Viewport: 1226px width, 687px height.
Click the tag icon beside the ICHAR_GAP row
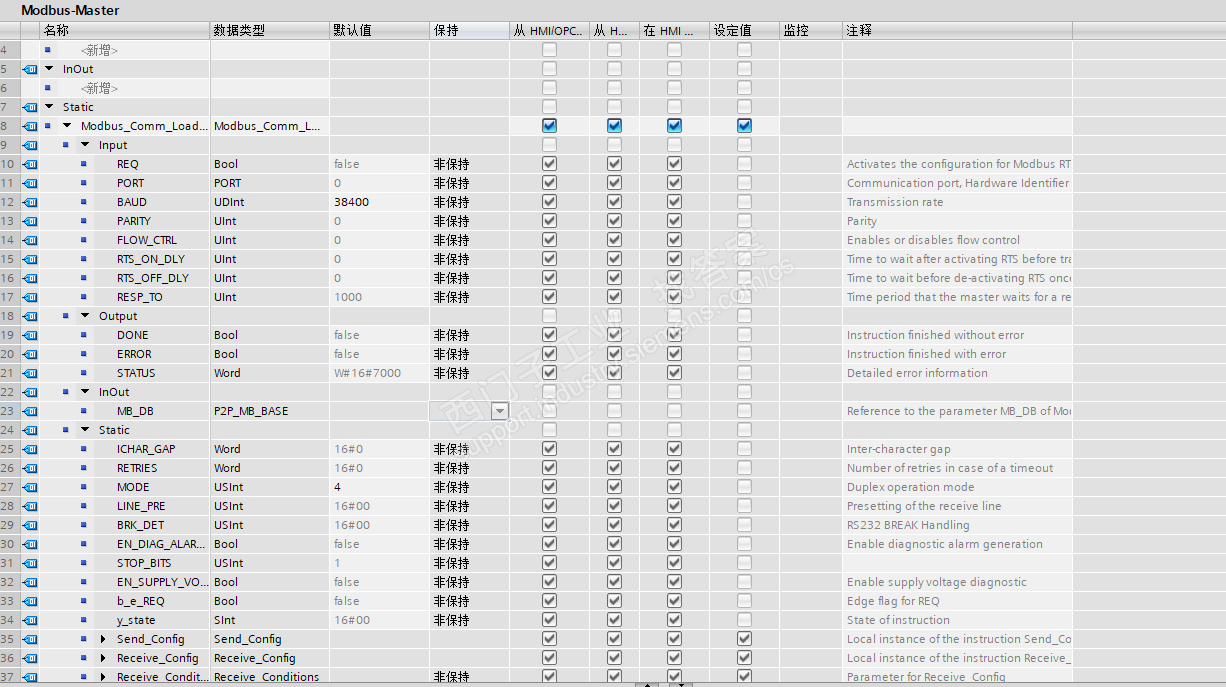tap(30, 449)
